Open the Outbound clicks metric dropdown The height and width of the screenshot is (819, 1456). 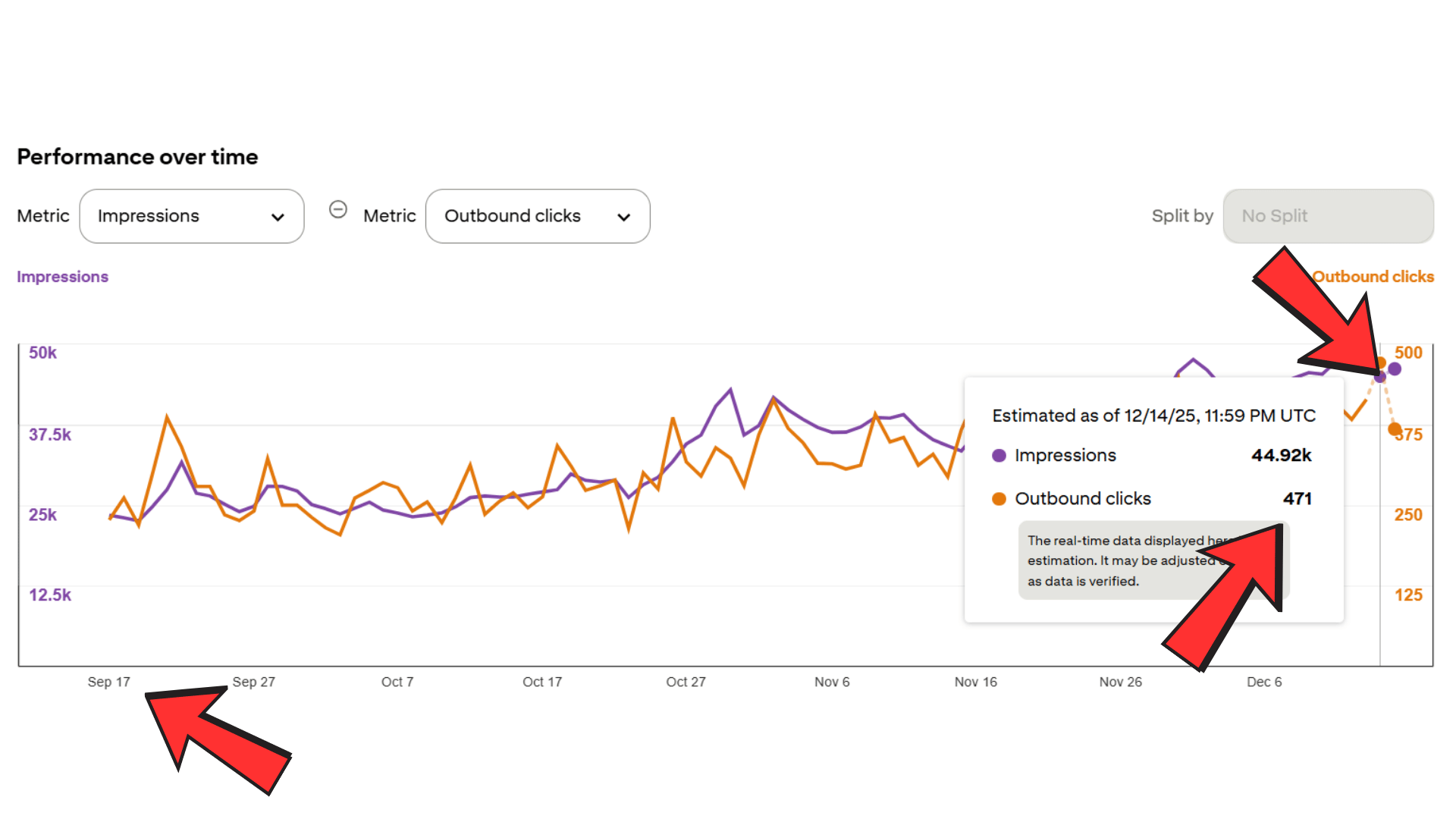tap(538, 216)
